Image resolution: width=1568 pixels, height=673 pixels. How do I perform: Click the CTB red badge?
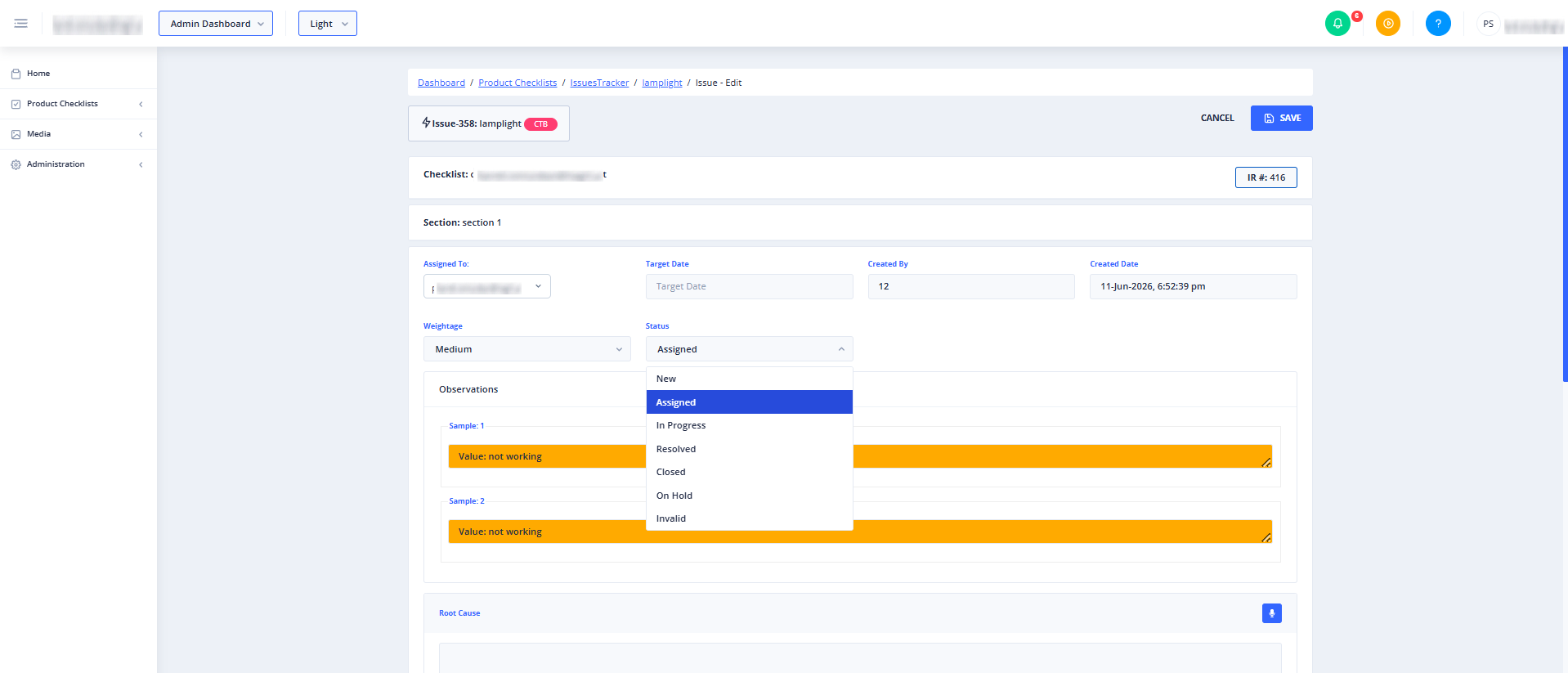click(541, 124)
